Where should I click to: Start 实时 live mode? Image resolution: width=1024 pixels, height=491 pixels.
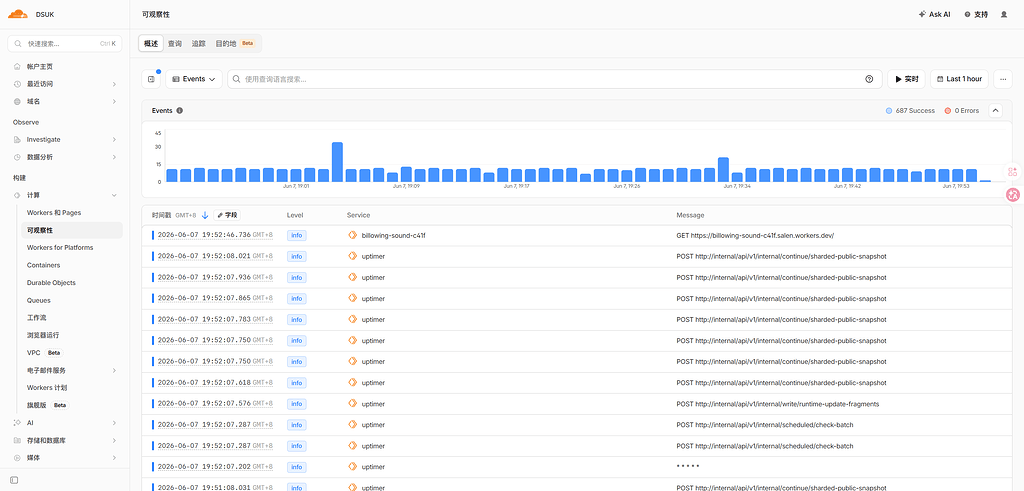click(906, 79)
